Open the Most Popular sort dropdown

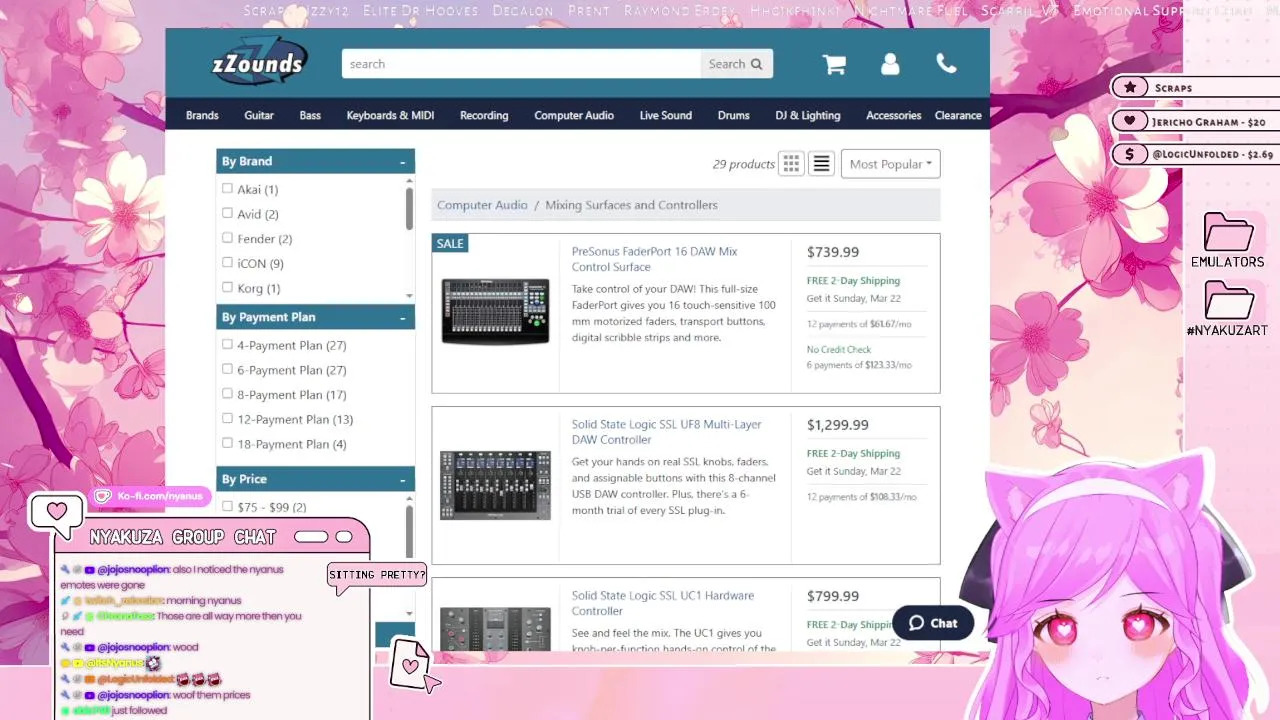890,164
